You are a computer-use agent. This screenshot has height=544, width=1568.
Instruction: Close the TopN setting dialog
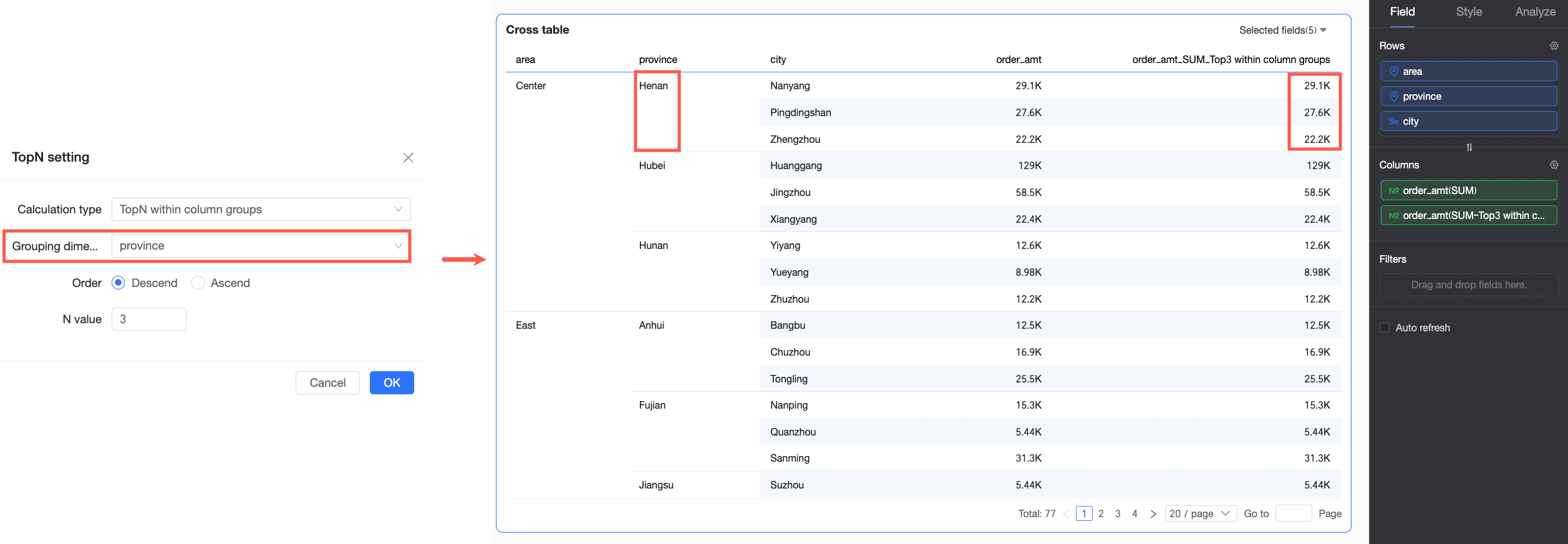[408, 158]
